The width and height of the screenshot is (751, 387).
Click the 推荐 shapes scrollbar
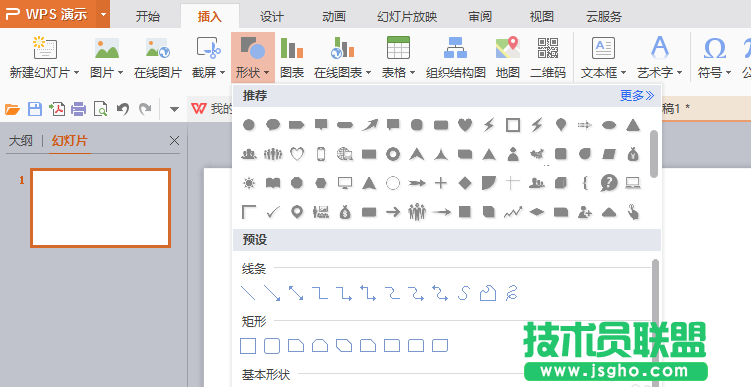tap(654, 154)
